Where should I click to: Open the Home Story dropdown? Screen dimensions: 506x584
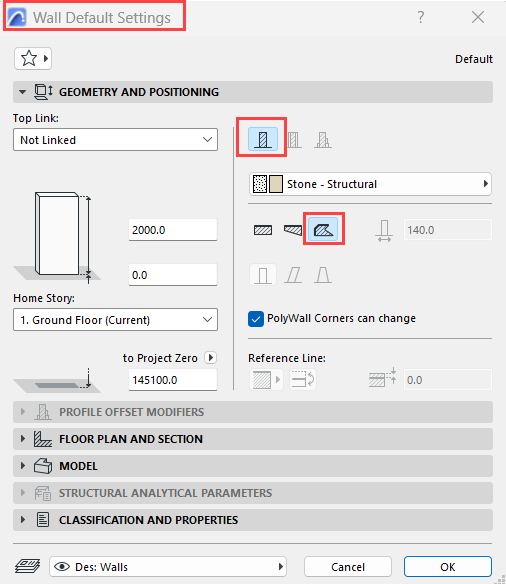pyautogui.click(x=115, y=320)
